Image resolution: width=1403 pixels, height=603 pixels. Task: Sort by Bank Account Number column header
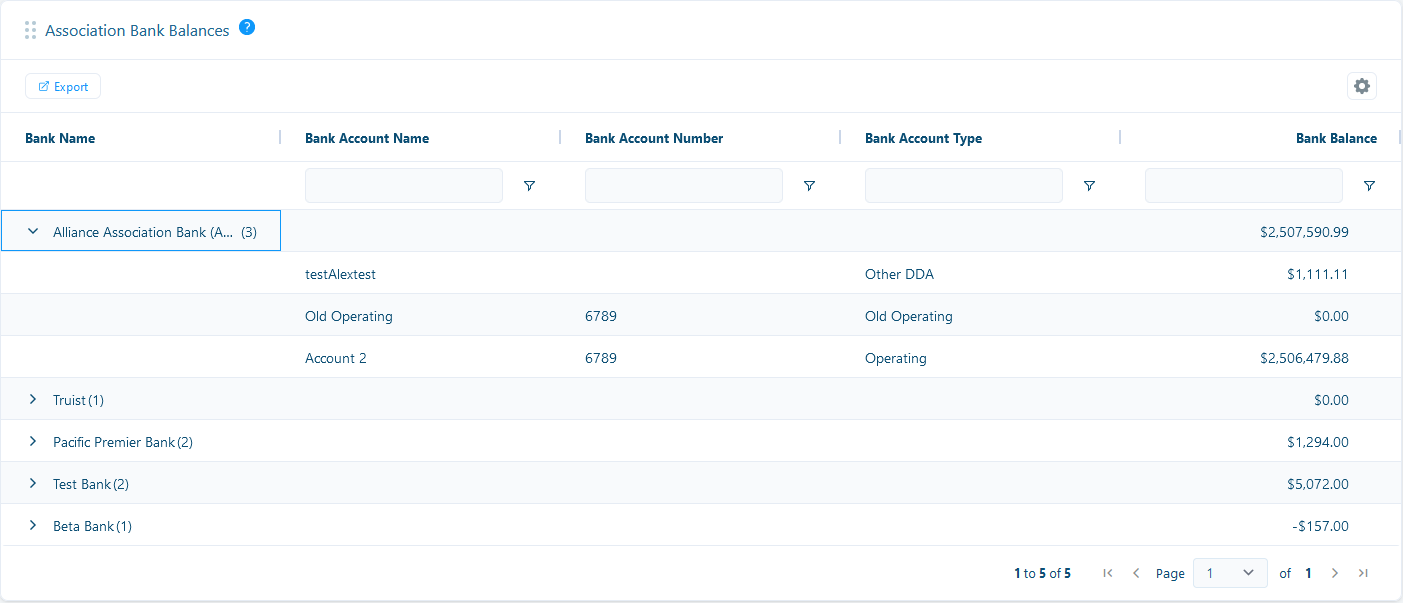point(654,138)
